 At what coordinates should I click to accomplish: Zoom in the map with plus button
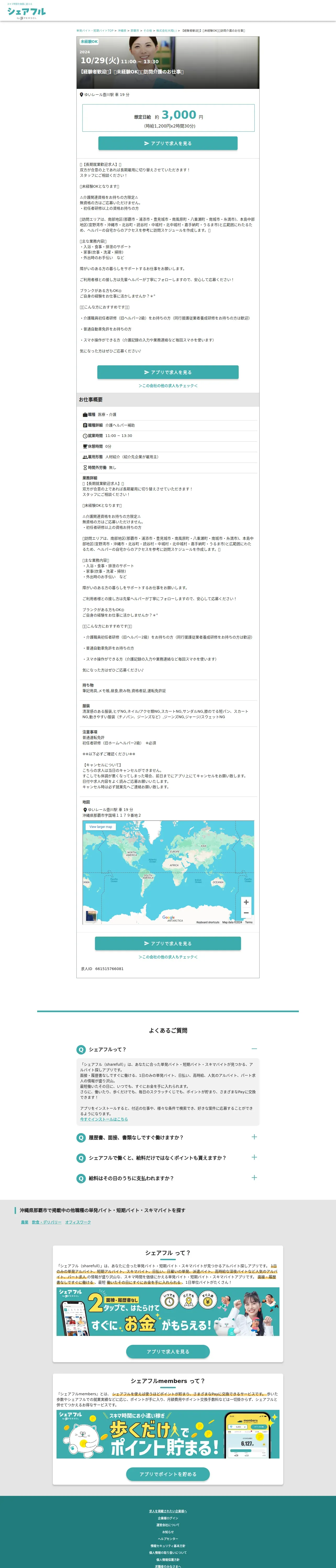click(246, 902)
